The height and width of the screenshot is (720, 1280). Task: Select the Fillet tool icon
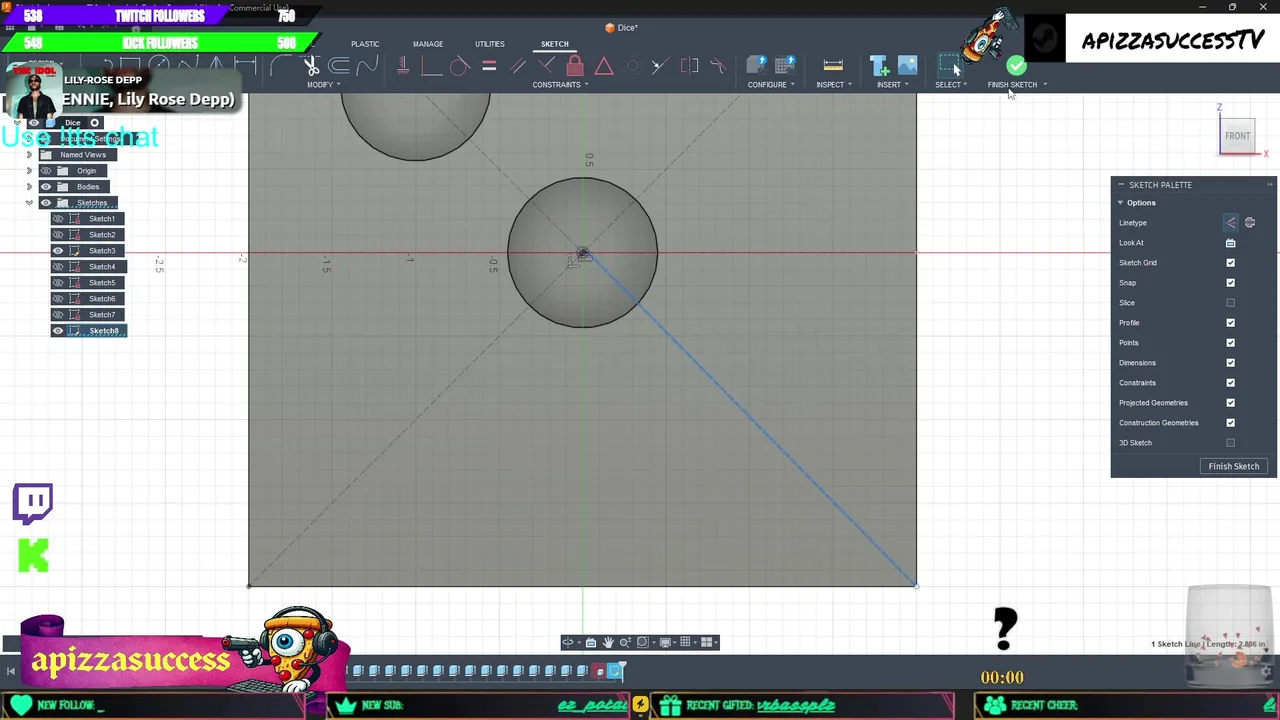pos(283,66)
